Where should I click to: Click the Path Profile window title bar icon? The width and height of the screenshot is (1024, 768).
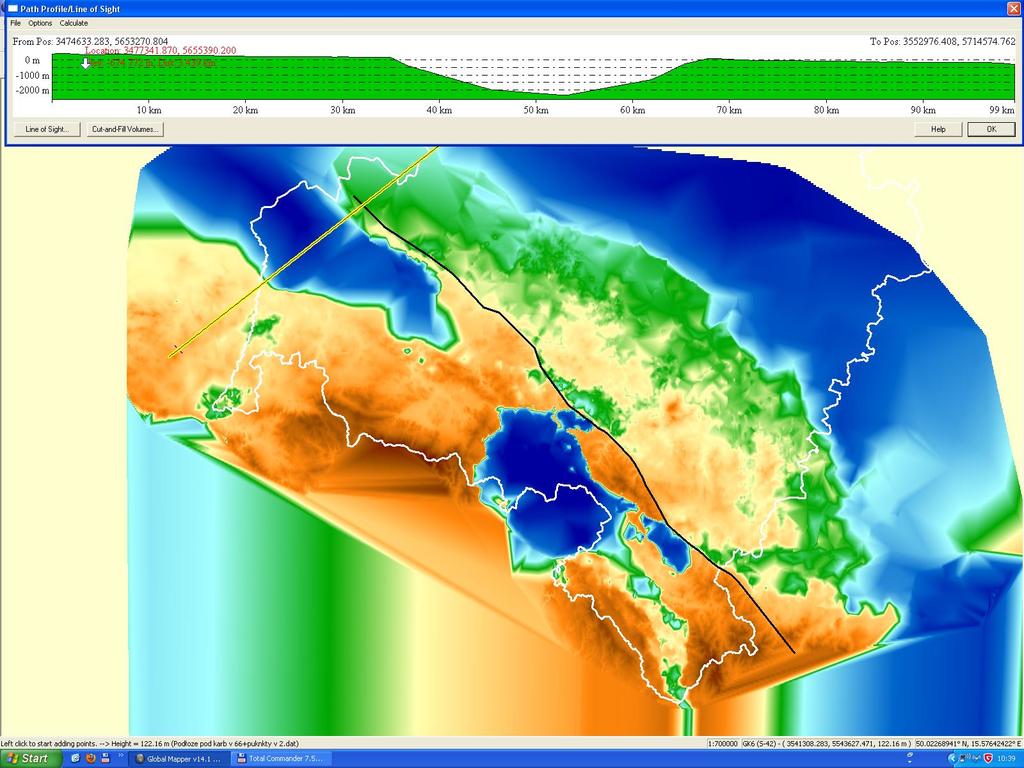click(12, 8)
